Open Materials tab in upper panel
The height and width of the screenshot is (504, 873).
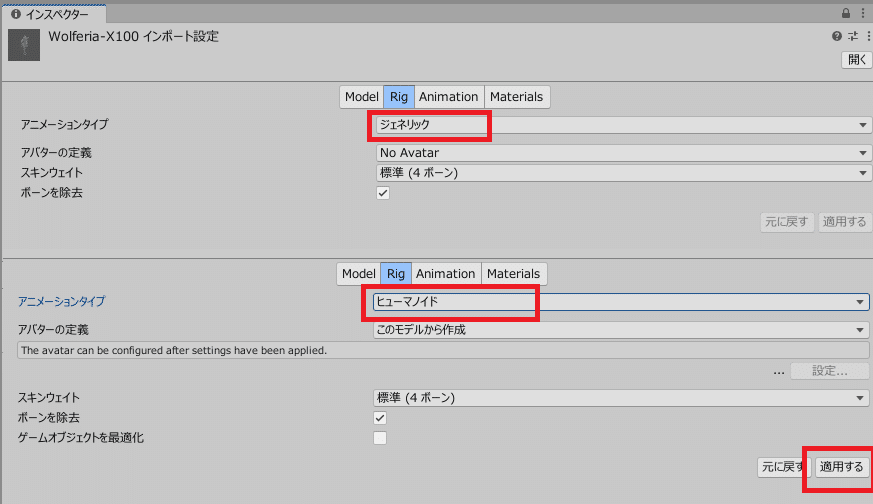(517, 97)
